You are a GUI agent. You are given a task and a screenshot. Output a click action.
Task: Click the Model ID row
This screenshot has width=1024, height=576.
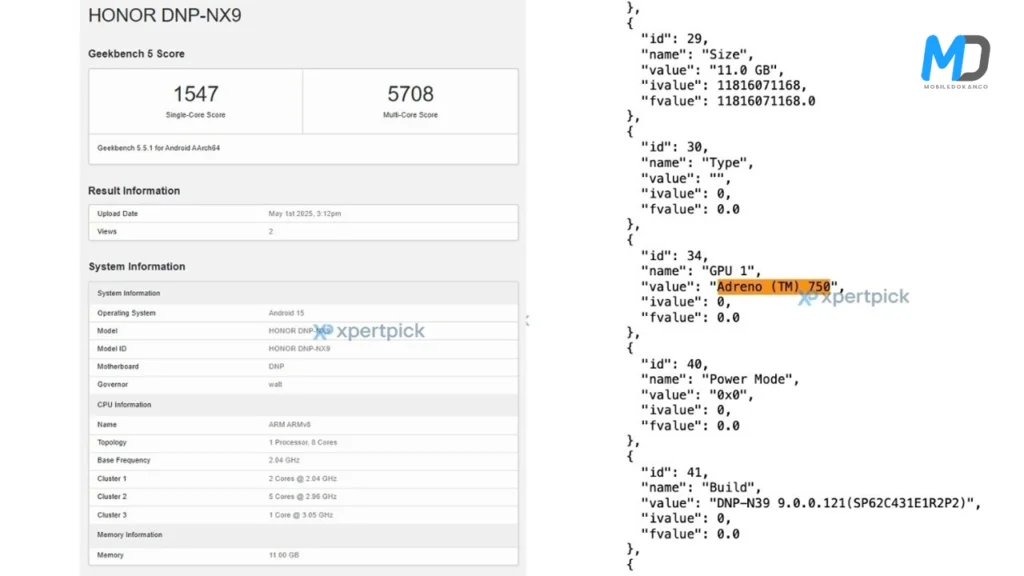[303, 349]
